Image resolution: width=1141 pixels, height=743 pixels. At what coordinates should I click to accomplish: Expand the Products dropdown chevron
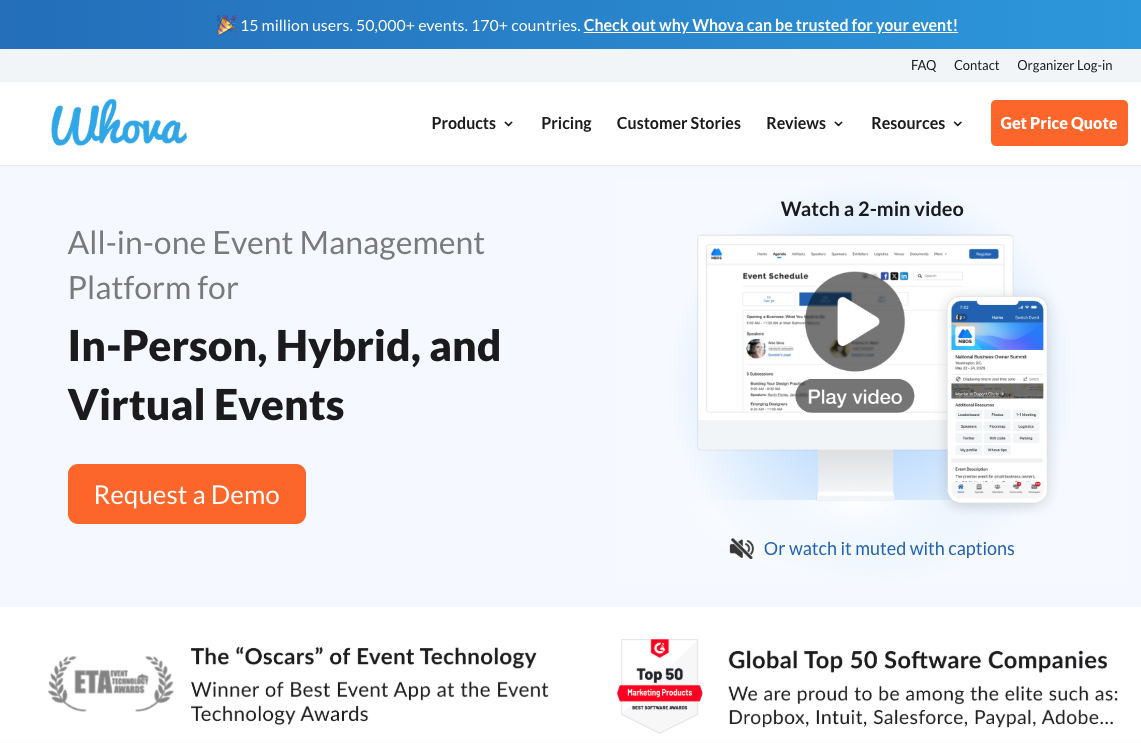click(509, 124)
